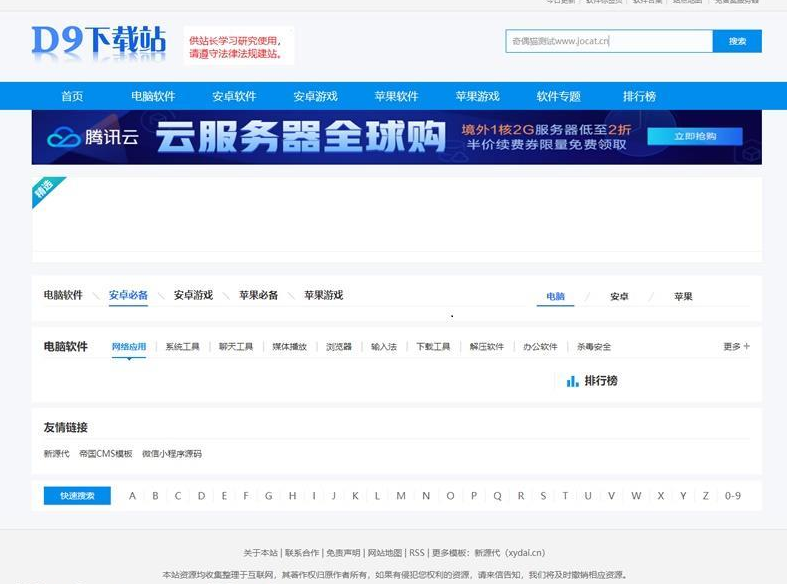
Task: Select the 电脑软件 recommendation tab
Action: click(x=63, y=295)
